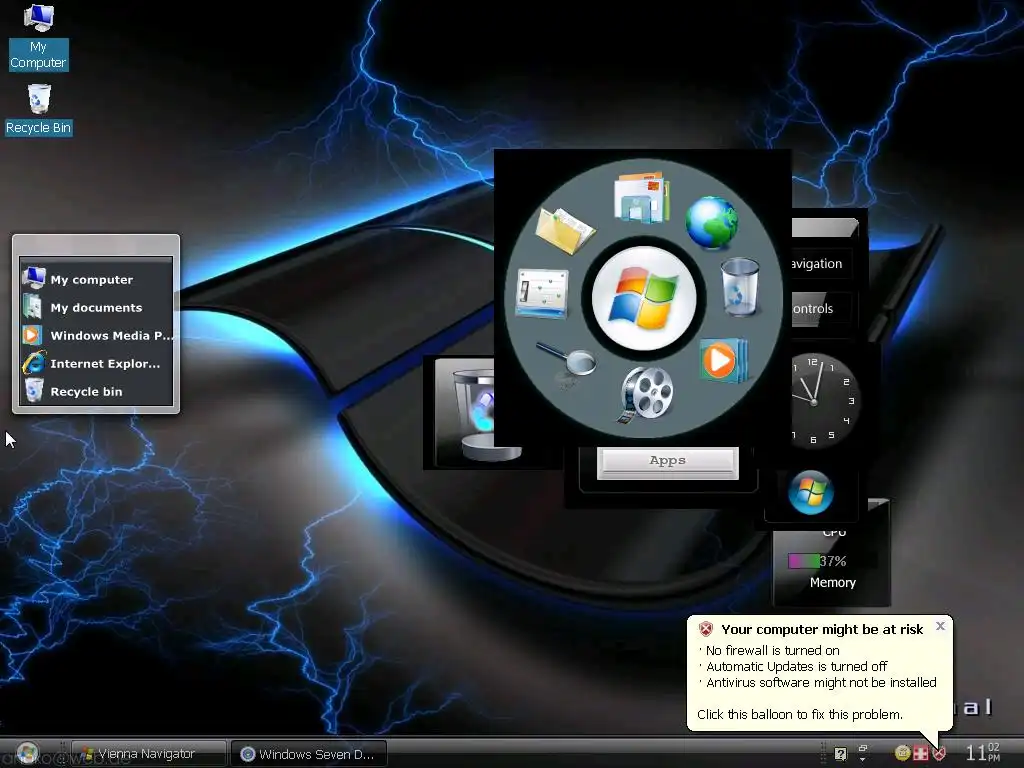Open the film reel movie icon in the circular launcher
This screenshot has height=768, width=1024.
pos(645,394)
